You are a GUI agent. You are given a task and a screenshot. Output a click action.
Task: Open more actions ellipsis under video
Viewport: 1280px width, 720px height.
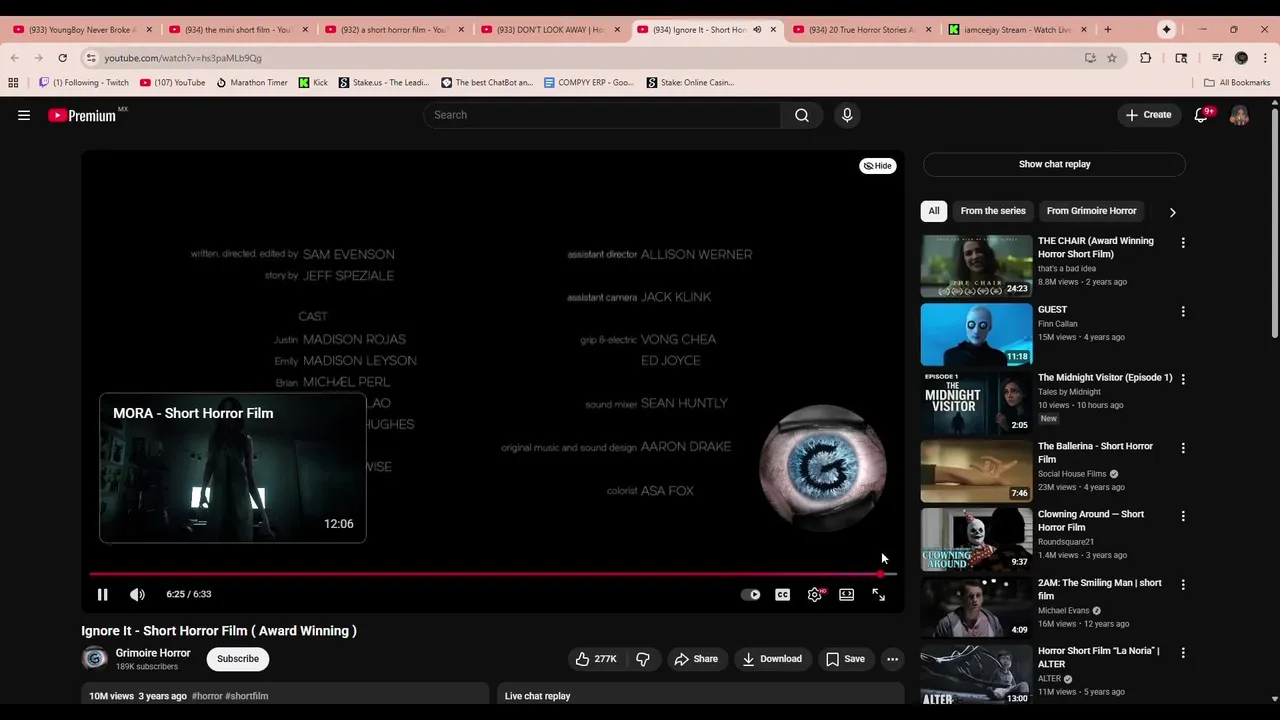click(892, 659)
